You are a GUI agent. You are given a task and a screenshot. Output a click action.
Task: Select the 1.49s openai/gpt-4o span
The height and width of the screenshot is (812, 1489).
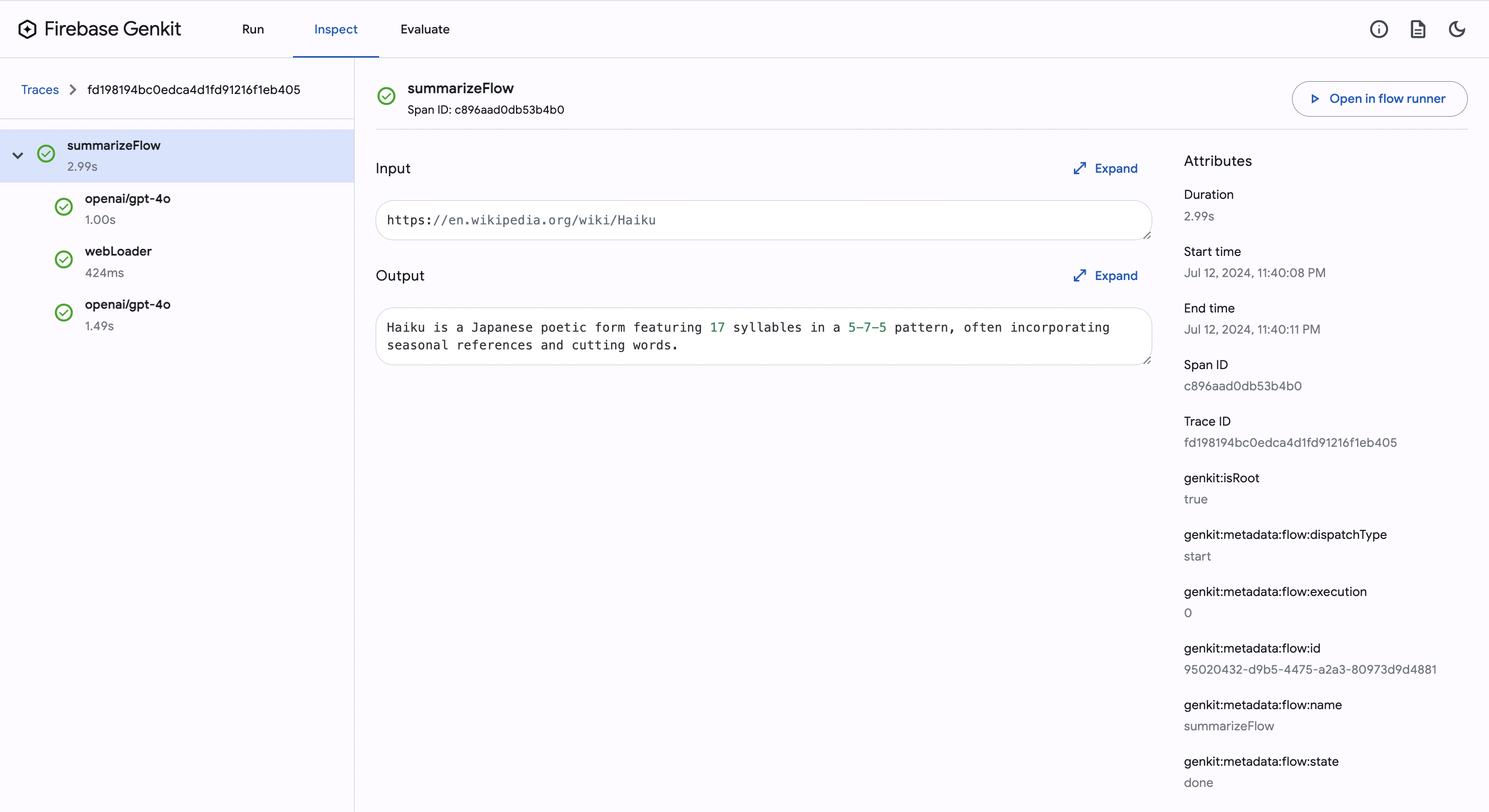tap(127, 314)
